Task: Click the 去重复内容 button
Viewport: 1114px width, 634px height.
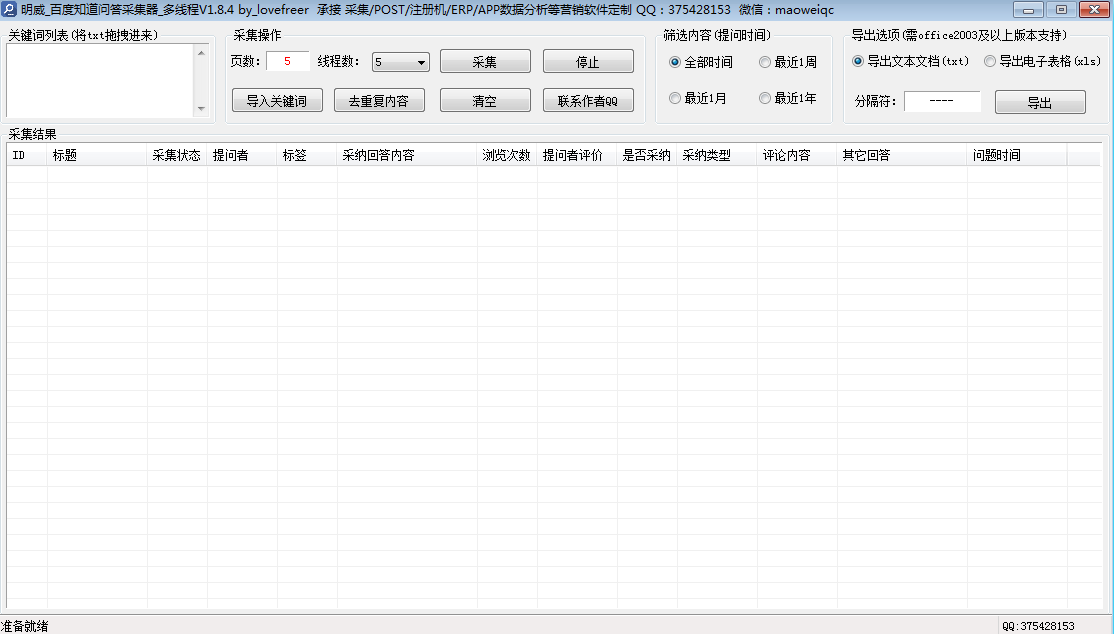Action: tap(379, 100)
